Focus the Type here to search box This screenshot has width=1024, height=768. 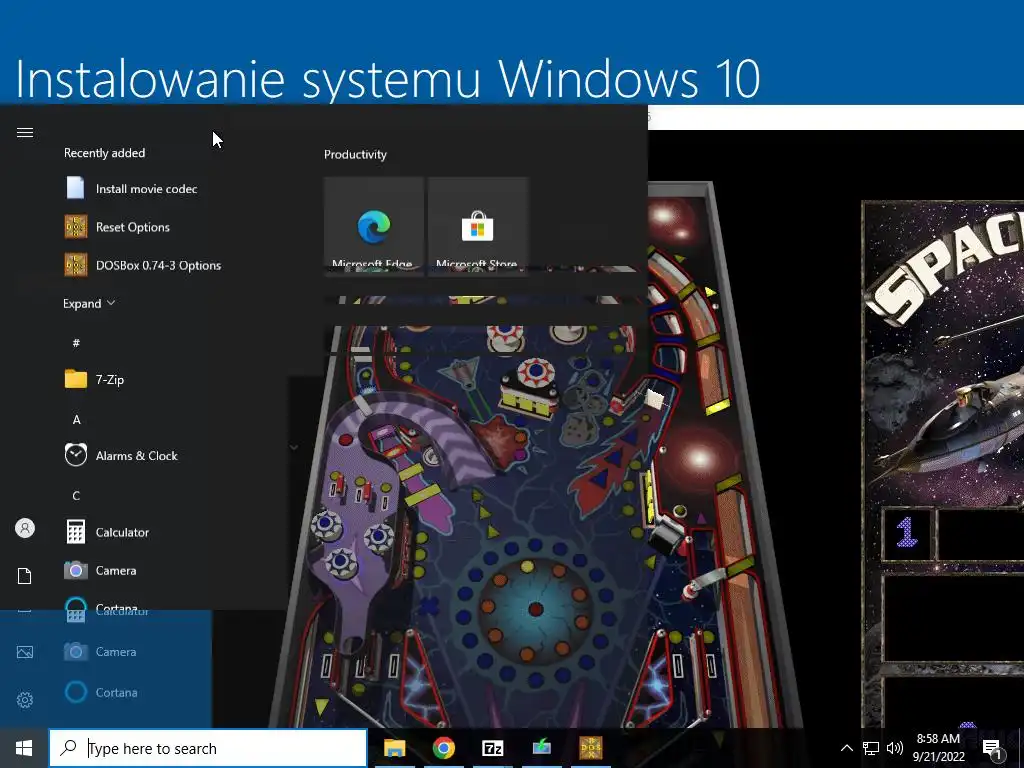point(208,748)
